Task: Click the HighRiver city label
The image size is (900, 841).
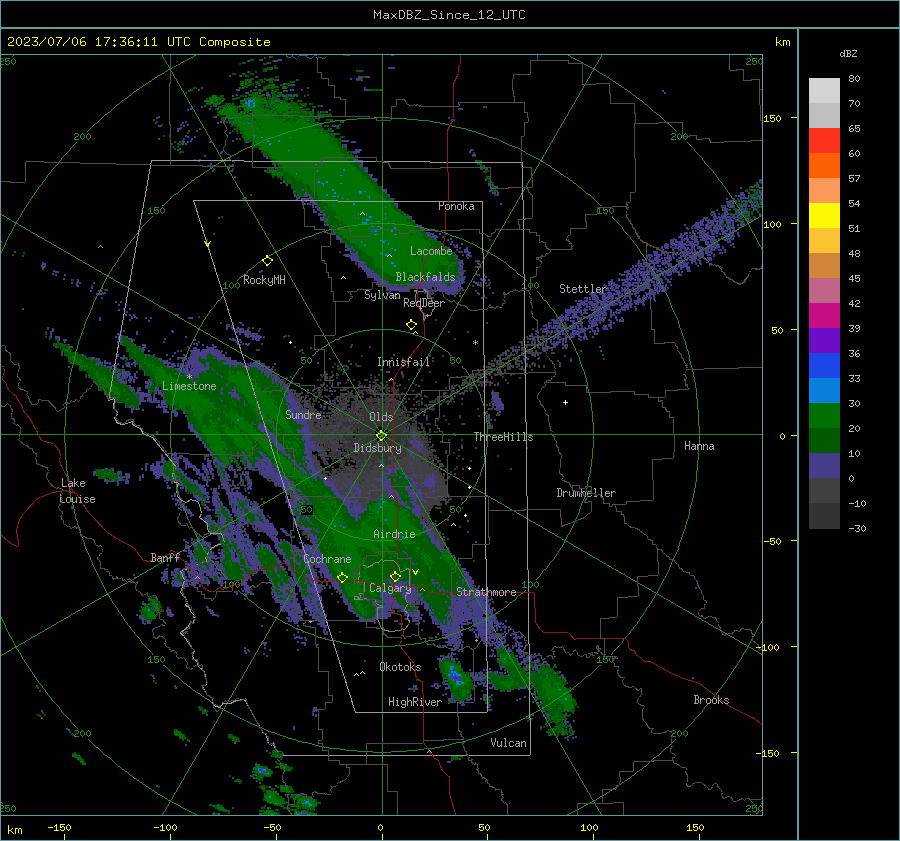Action: point(415,702)
